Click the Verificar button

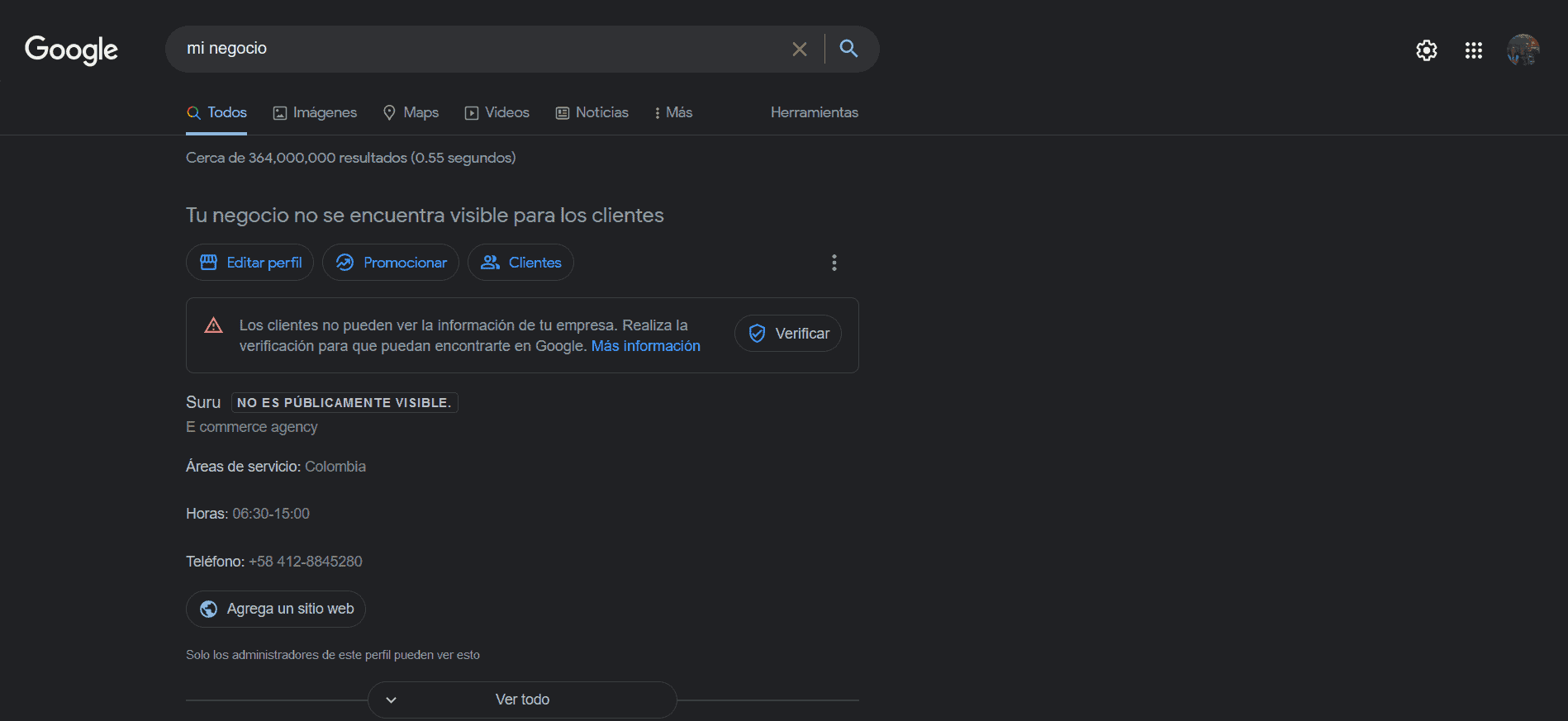coord(788,334)
